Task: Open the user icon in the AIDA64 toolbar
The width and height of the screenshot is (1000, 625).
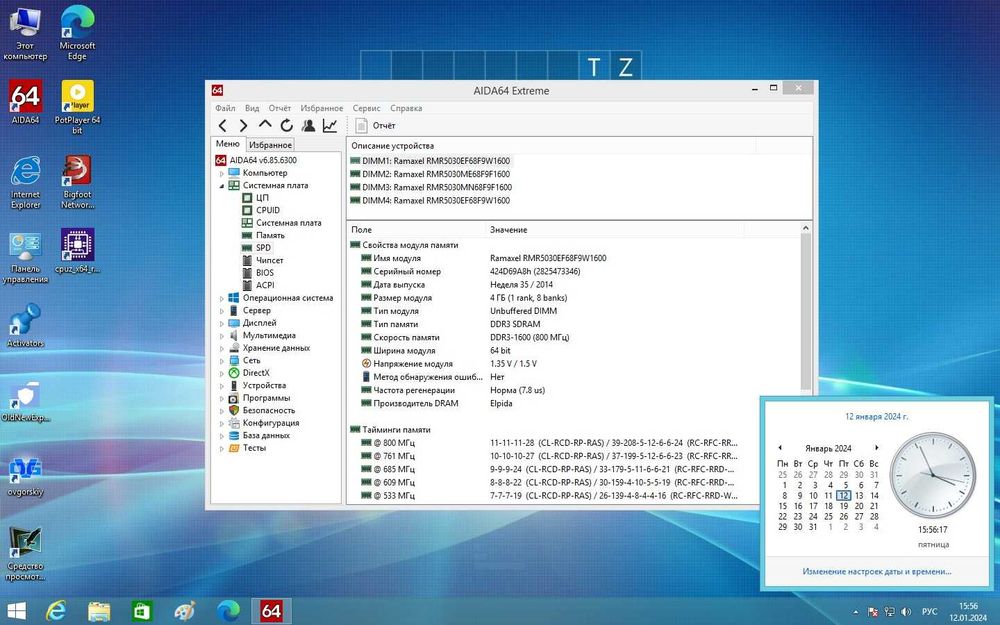Action: click(x=308, y=126)
